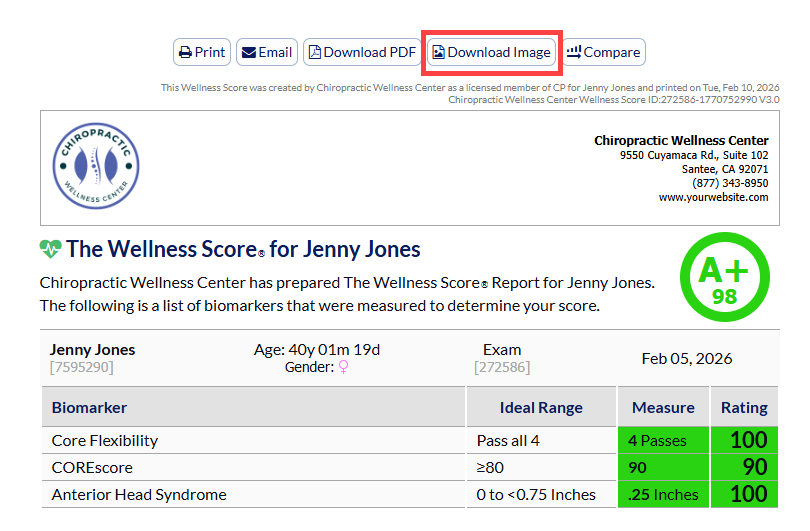Click the 'Santee, CA 92071' line

click(x=725, y=169)
